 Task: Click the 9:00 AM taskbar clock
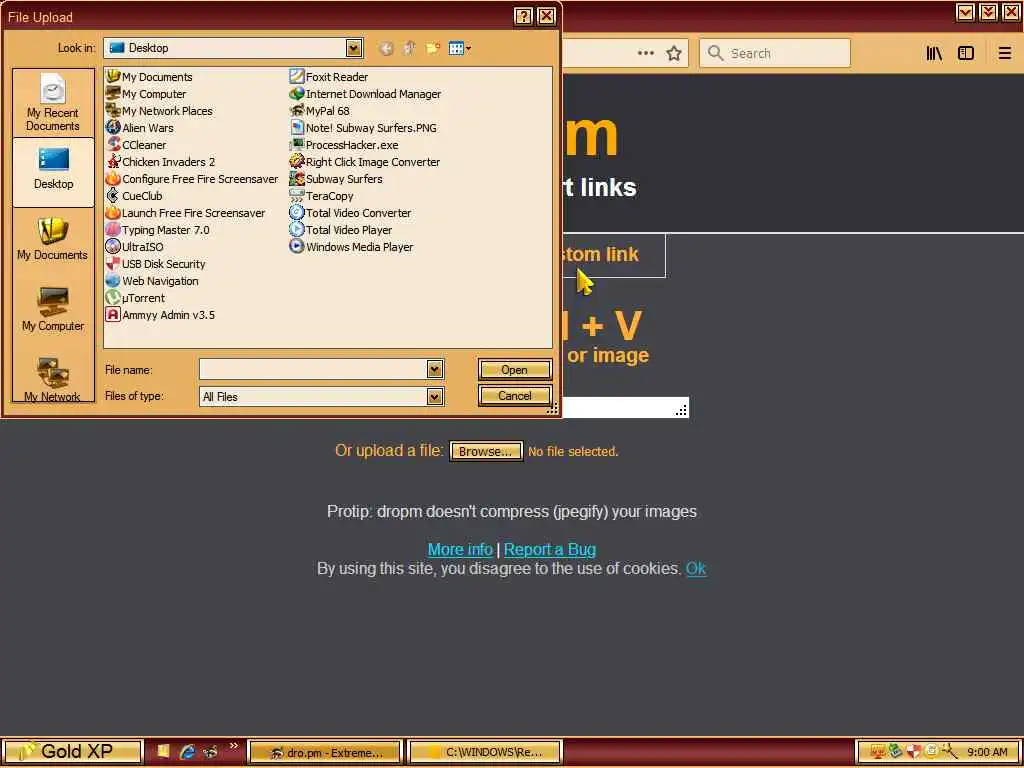pos(987,752)
